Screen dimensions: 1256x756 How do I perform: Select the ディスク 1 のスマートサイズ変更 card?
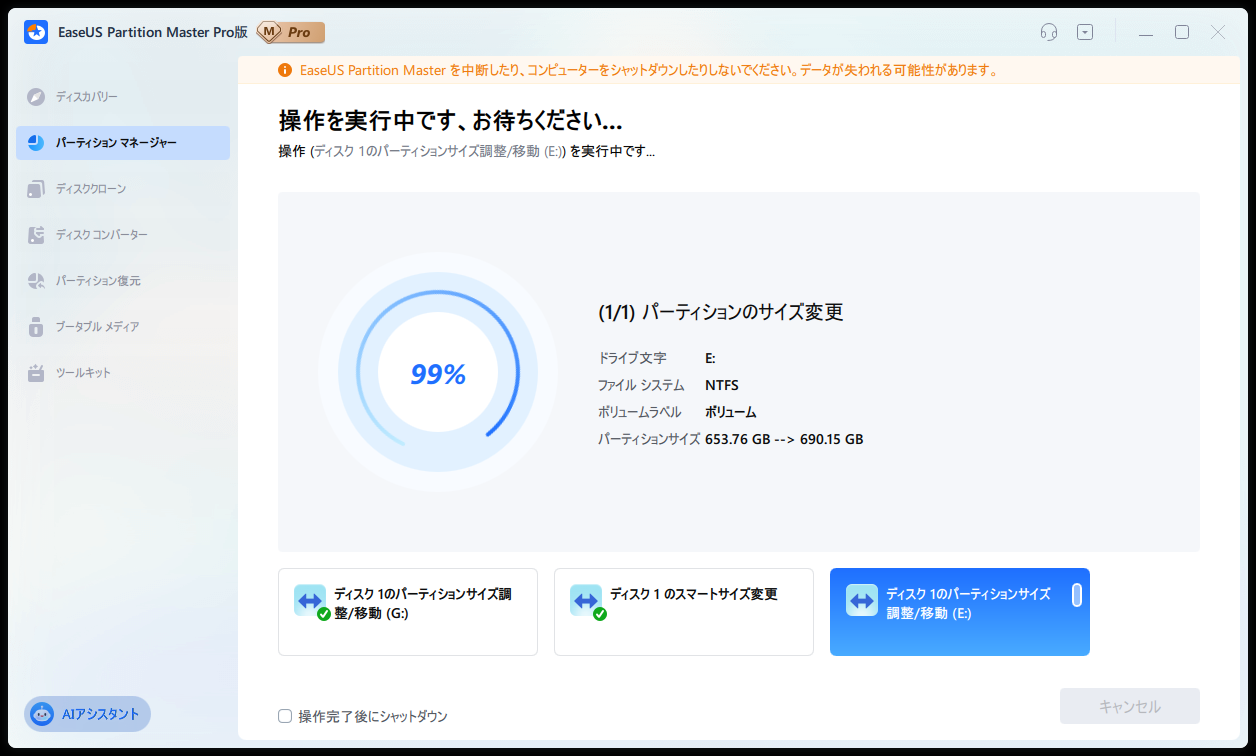684,612
